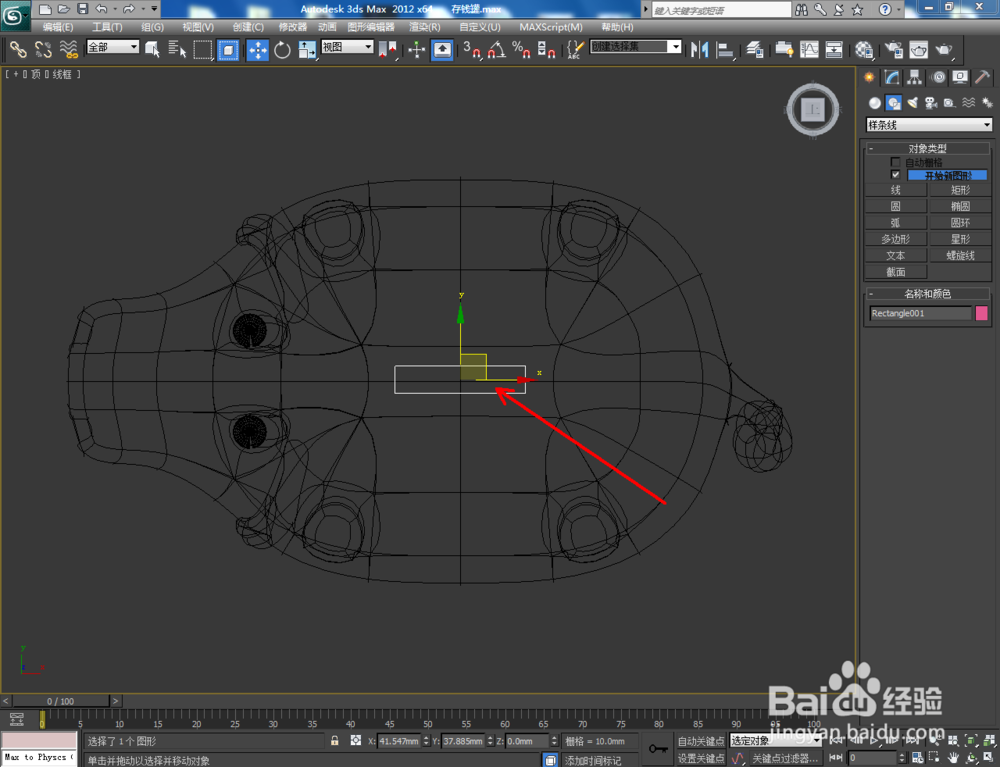Click the 圆 shape button

(x=895, y=206)
